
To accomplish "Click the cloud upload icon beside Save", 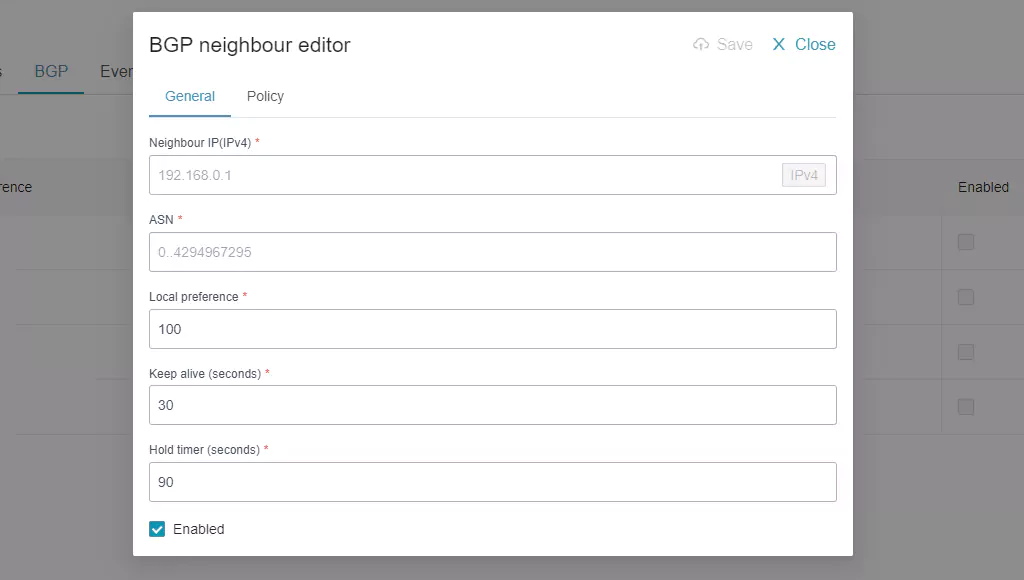I will pyautogui.click(x=701, y=45).
